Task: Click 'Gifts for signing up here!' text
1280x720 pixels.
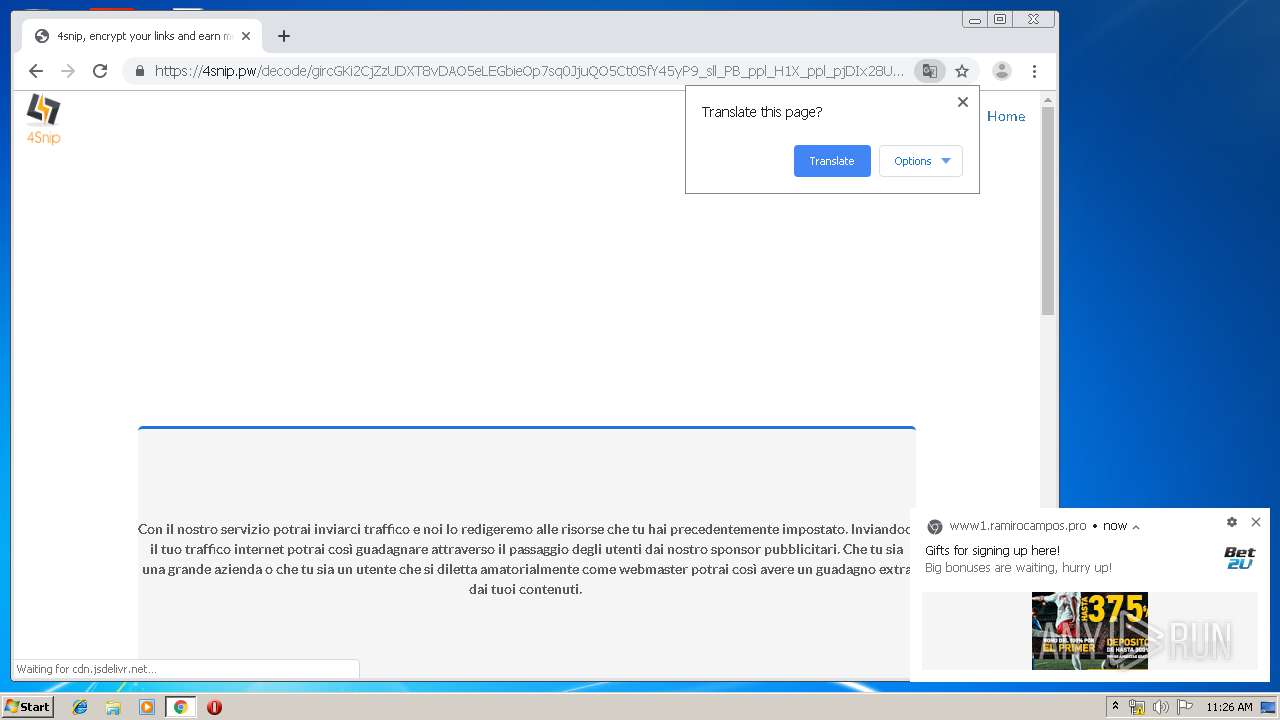Action: pyautogui.click(x=992, y=551)
